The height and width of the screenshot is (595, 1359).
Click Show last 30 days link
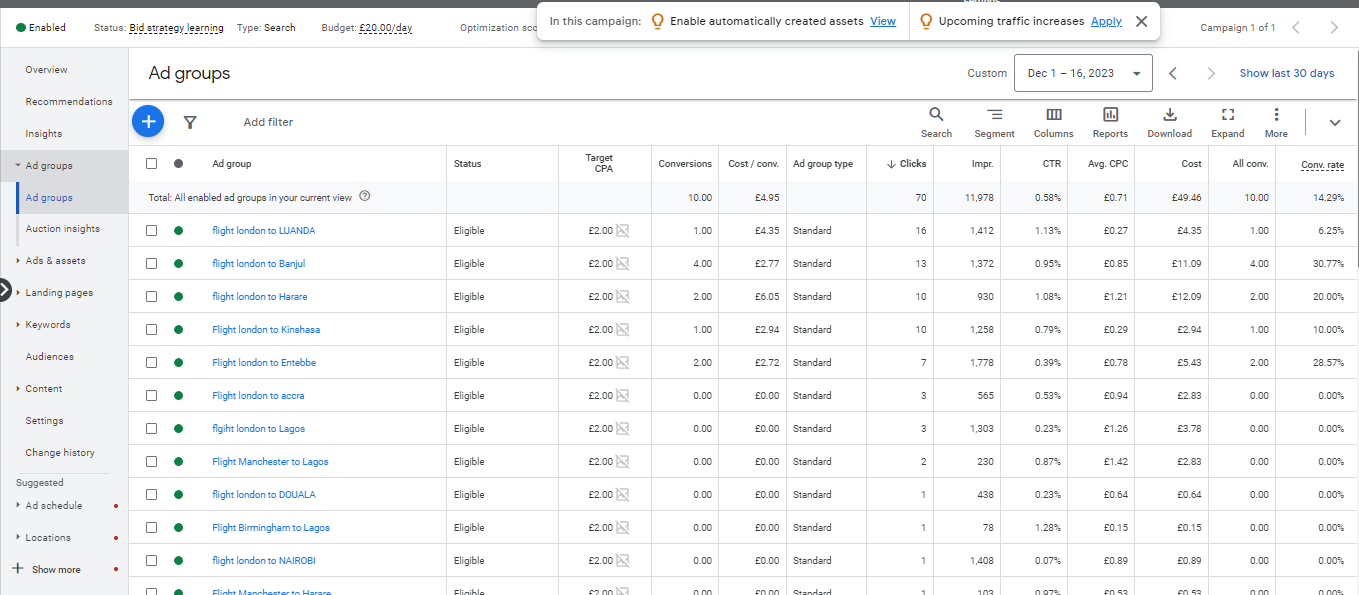tap(1286, 73)
